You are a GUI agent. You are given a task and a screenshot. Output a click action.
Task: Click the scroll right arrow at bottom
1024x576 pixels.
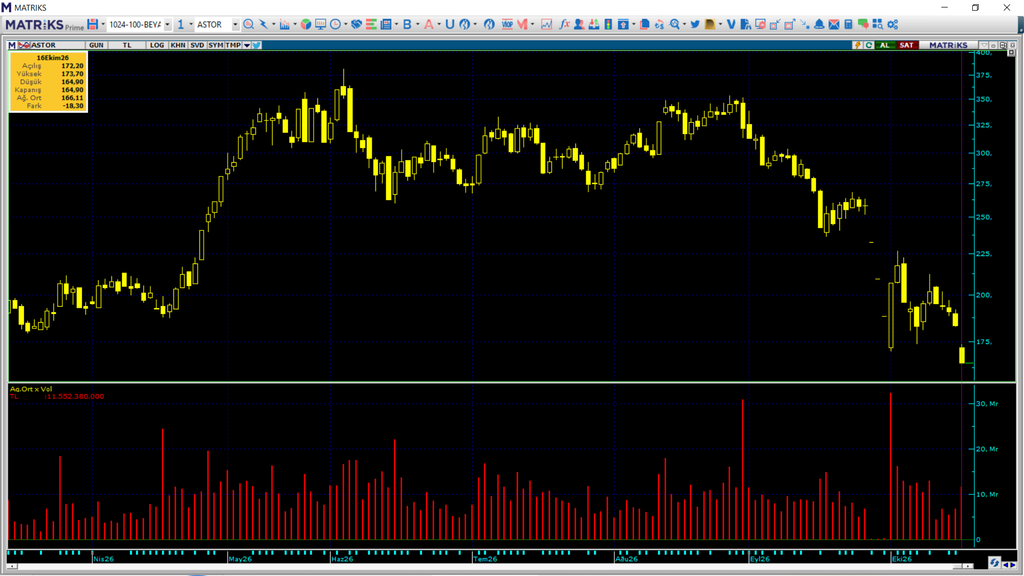(970, 566)
